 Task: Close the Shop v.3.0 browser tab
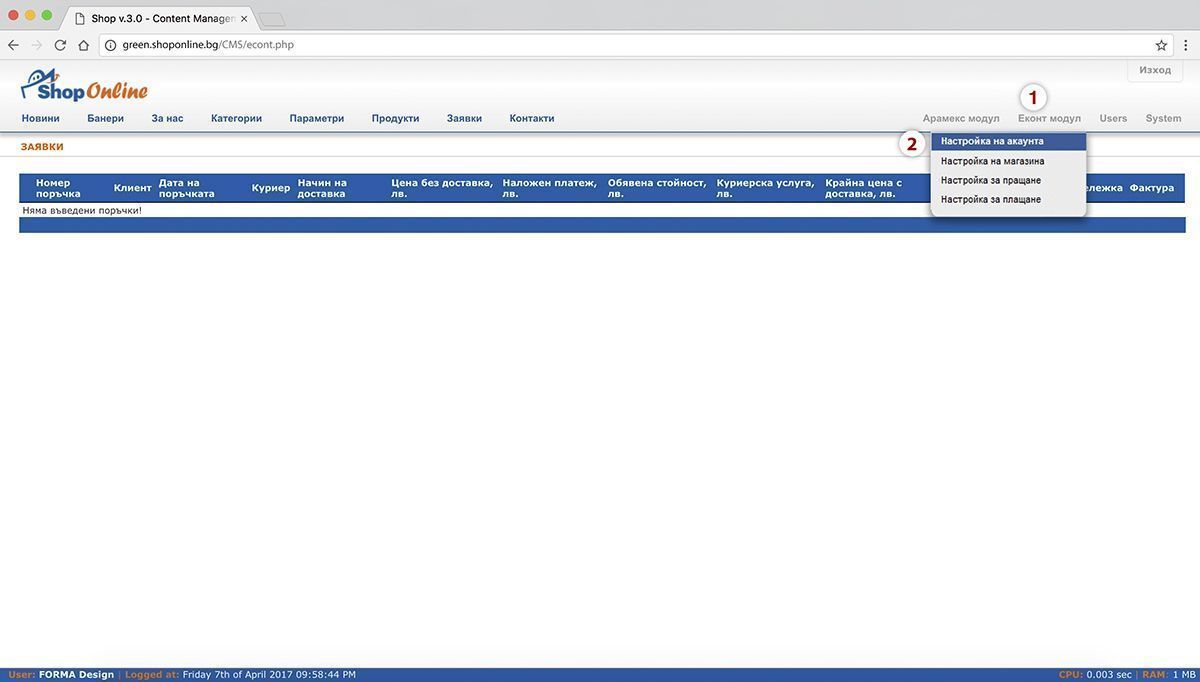click(244, 19)
